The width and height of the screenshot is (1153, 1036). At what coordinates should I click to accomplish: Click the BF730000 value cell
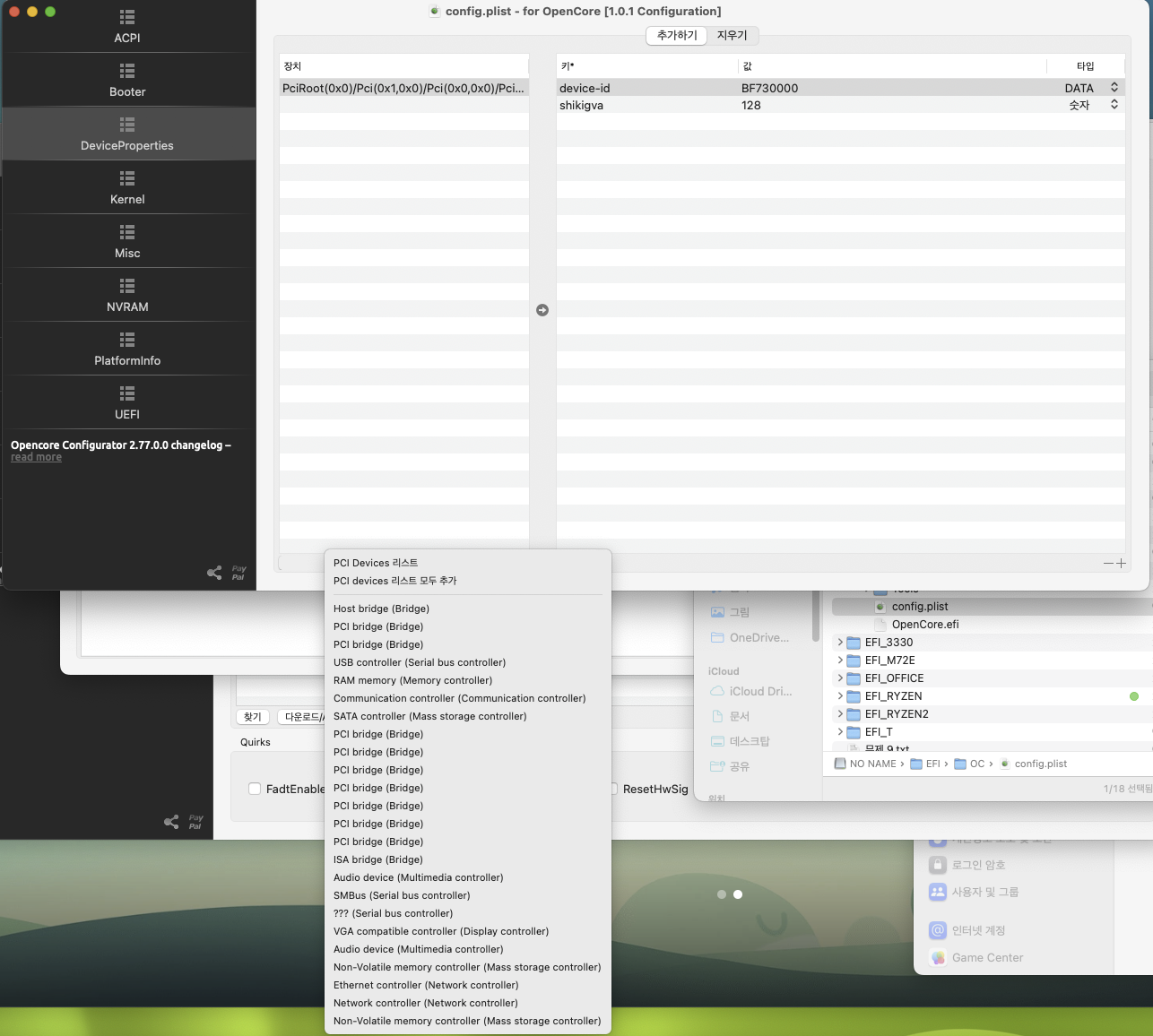(x=770, y=88)
